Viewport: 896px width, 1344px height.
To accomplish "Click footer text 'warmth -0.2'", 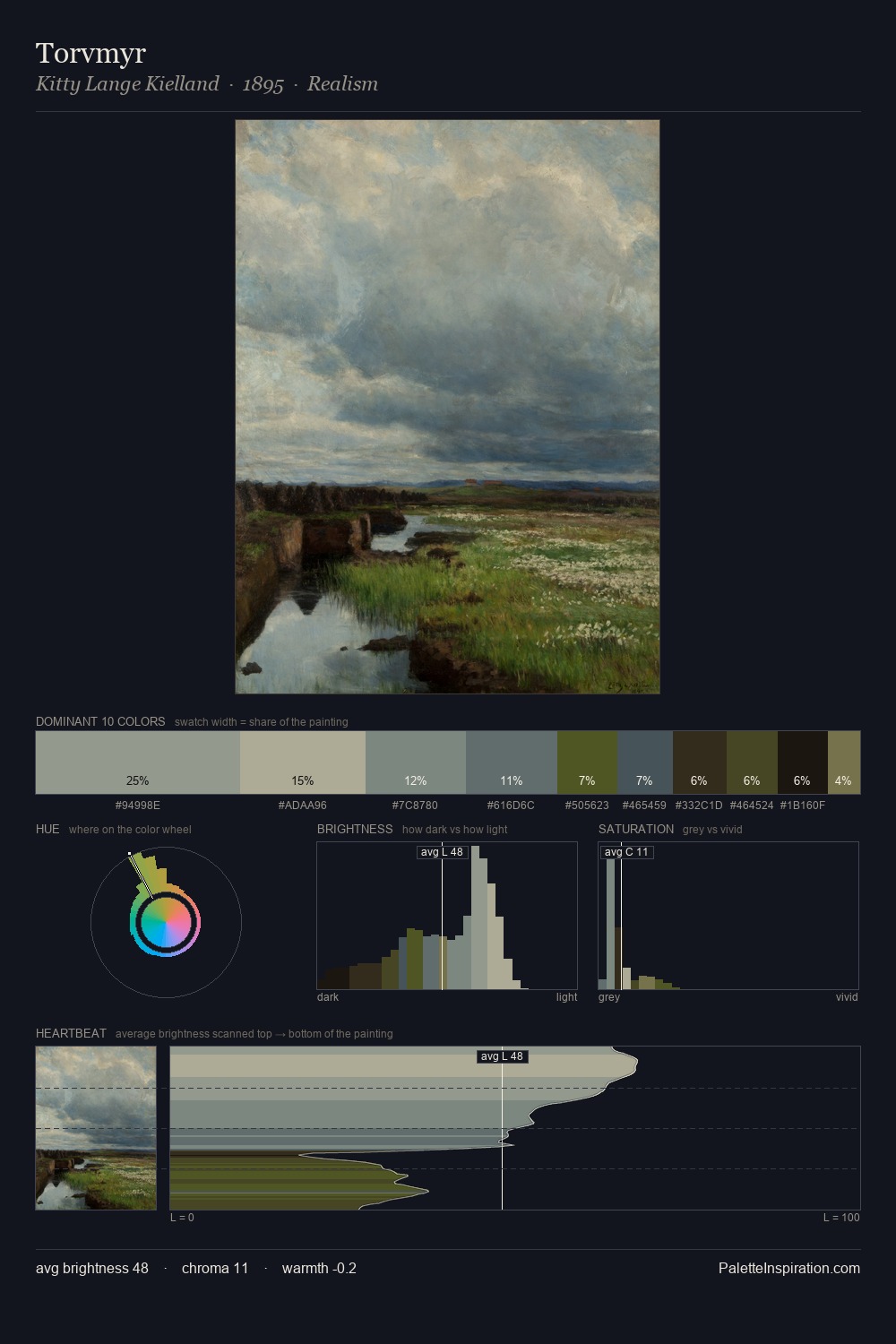I will [x=319, y=1268].
